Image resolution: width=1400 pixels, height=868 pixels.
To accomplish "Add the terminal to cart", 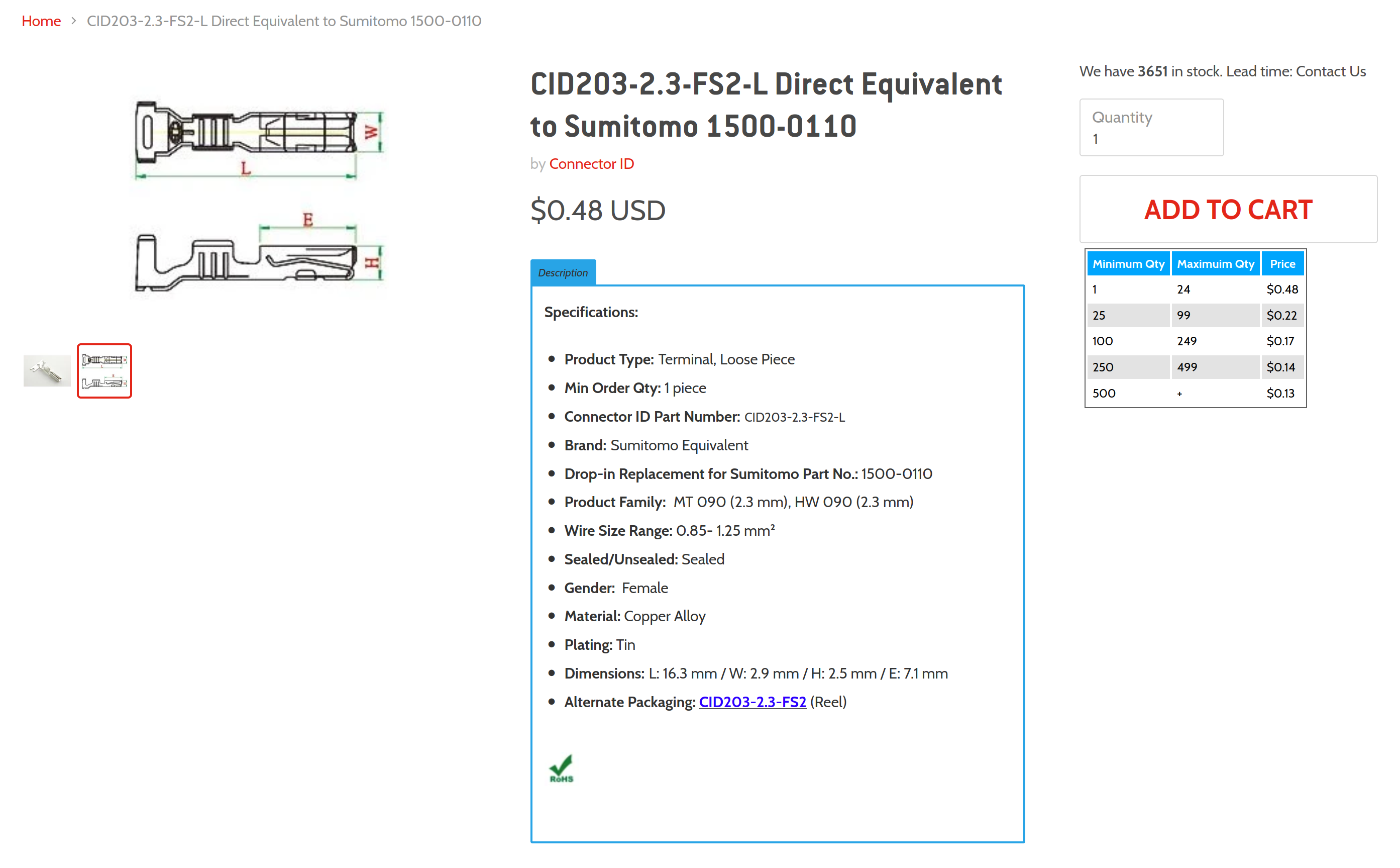I will (1228, 209).
